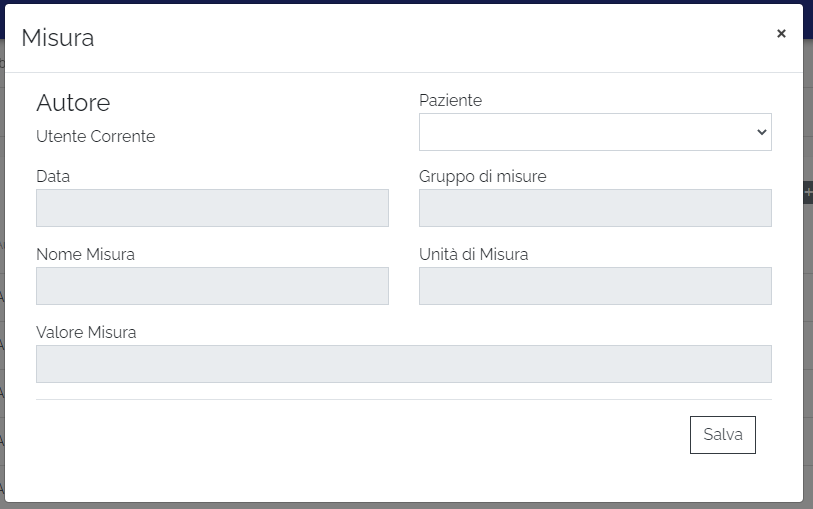The image size is (813, 509).
Task: Click the Autore heading
Action: (73, 102)
